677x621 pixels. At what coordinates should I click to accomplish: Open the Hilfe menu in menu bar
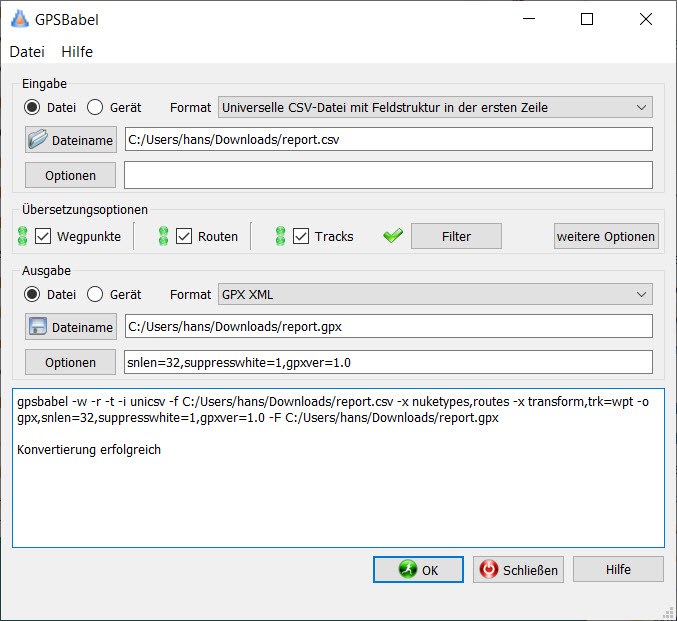[x=77, y=52]
